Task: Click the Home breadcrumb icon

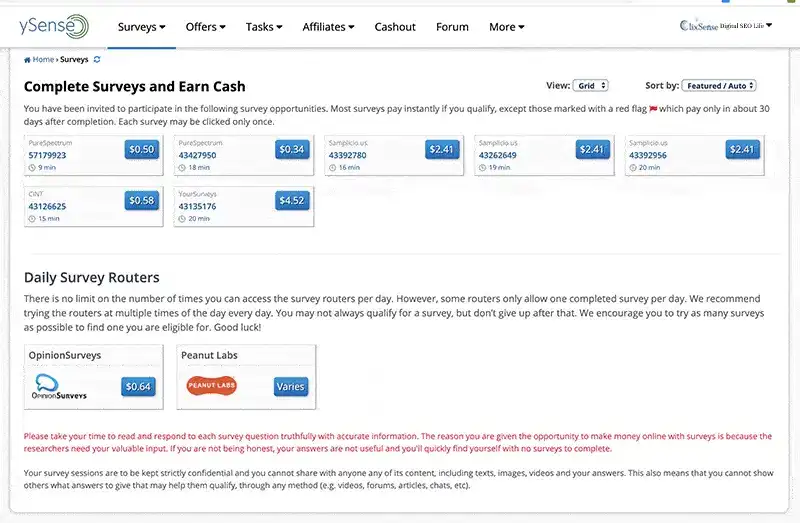Action: click(28, 60)
